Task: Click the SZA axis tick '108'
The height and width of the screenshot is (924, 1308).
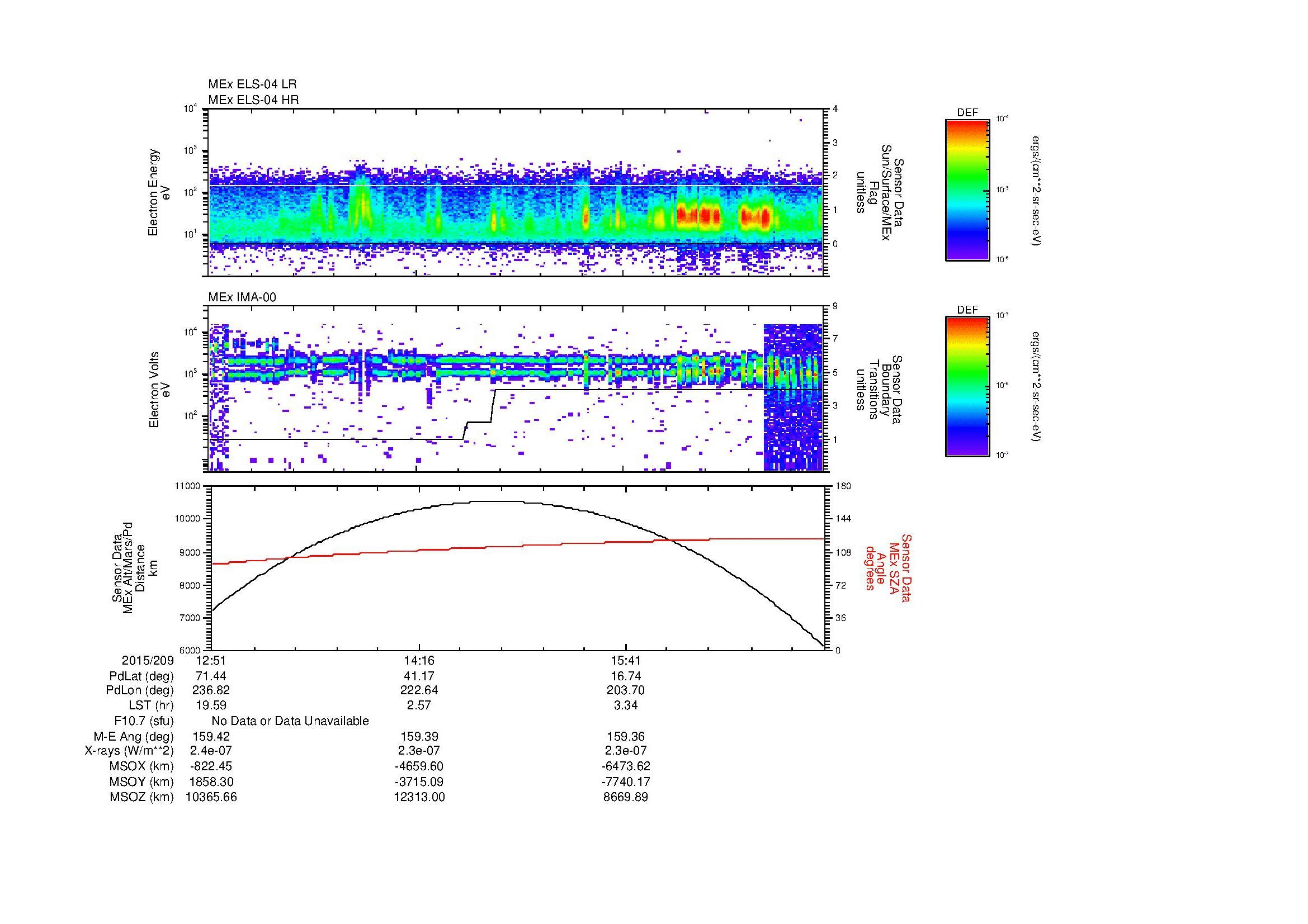Action: (x=842, y=552)
